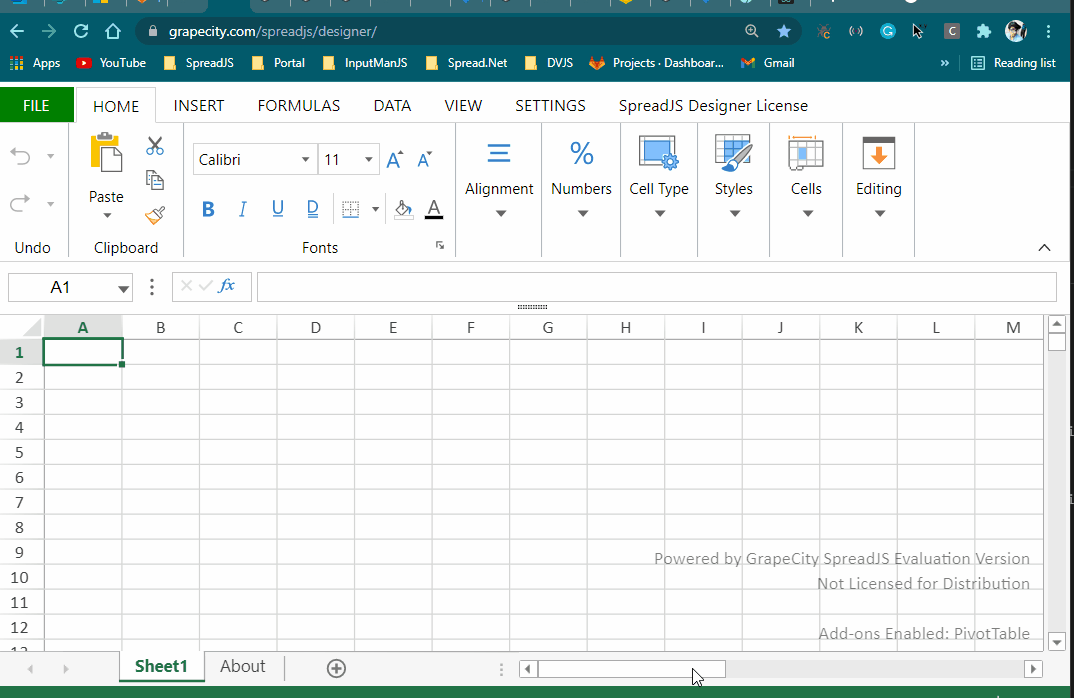Expand the font size 11 dropdown
The image size is (1074, 698).
pos(368,160)
